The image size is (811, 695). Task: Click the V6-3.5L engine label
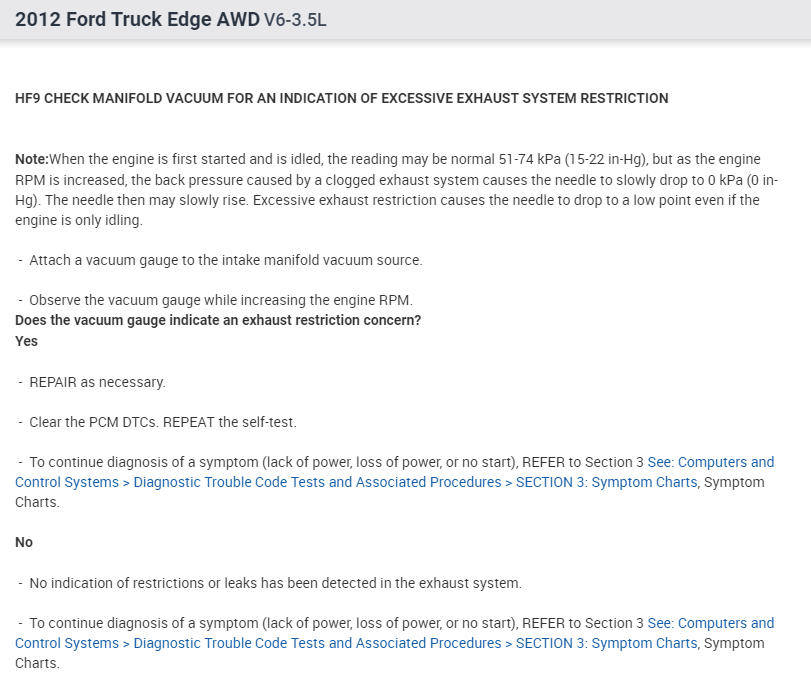[295, 21]
